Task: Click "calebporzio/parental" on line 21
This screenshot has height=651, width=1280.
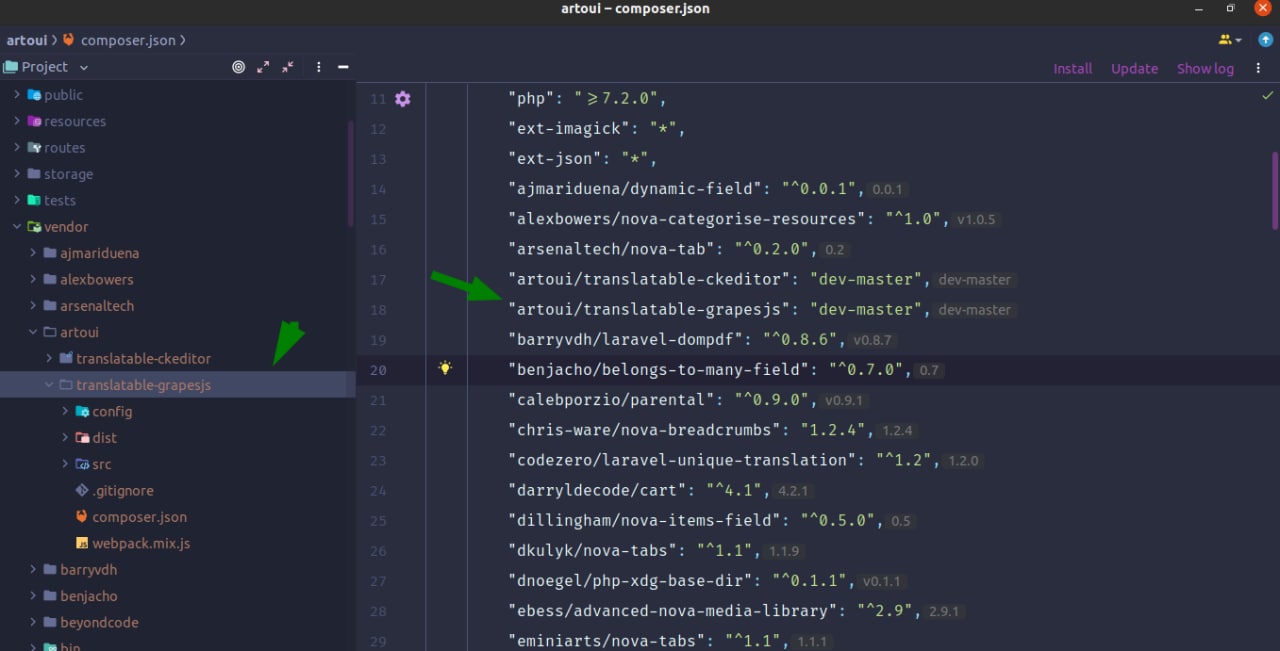Action: [613, 400]
